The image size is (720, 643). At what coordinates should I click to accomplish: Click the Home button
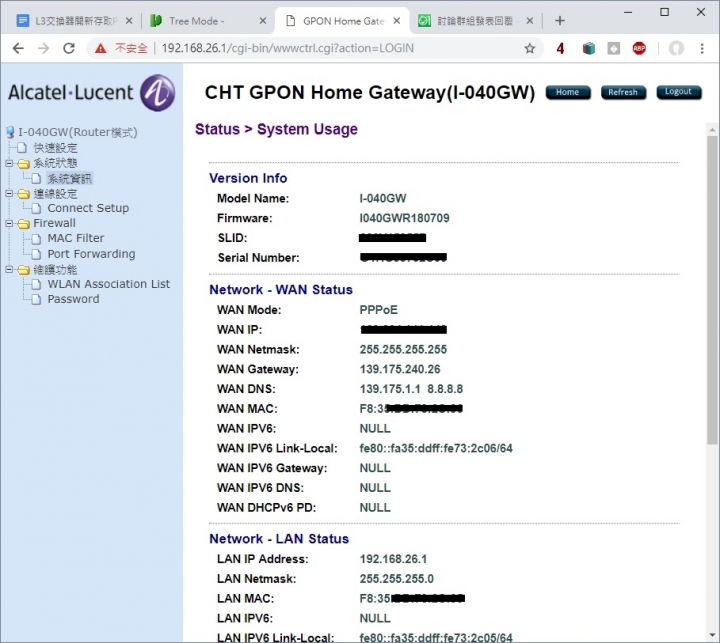[x=568, y=92]
